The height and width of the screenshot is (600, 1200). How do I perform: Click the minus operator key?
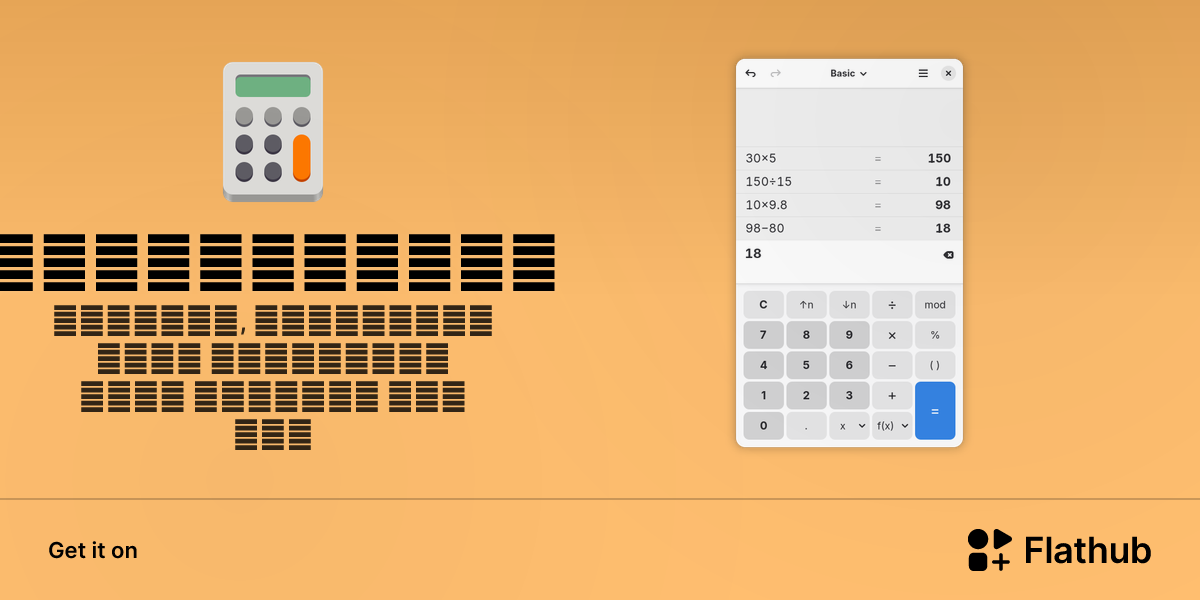click(x=892, y=365)
